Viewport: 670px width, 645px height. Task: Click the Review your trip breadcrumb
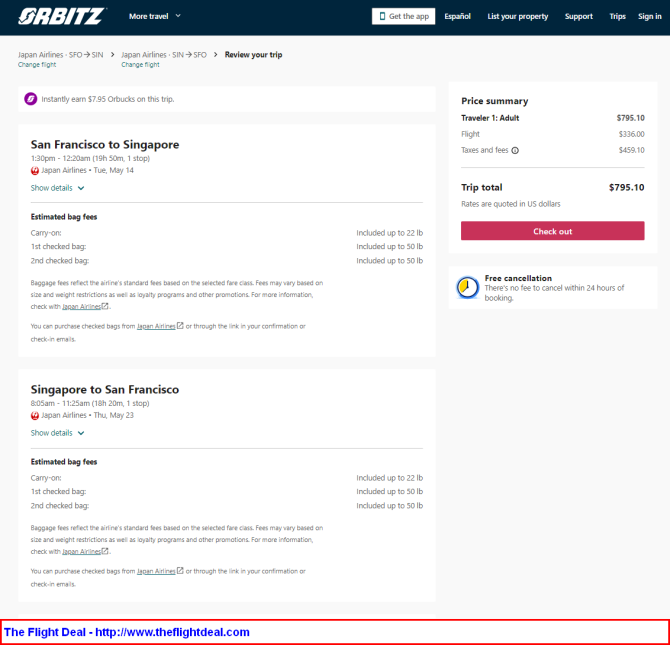(x=253, y=55)
